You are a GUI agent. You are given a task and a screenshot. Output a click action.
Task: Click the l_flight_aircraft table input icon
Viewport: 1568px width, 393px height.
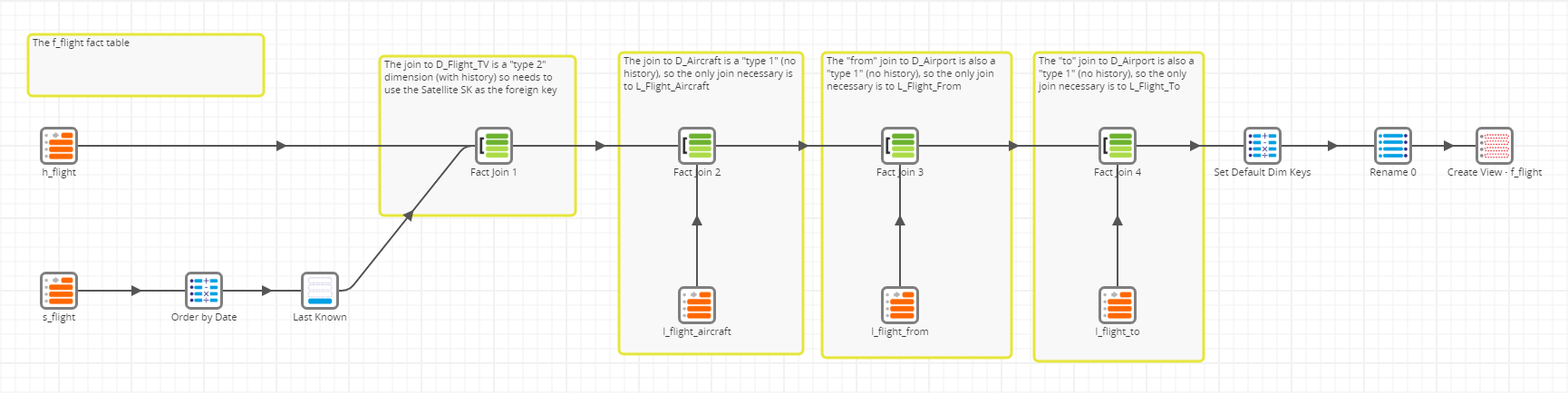(x=697, y=305)
